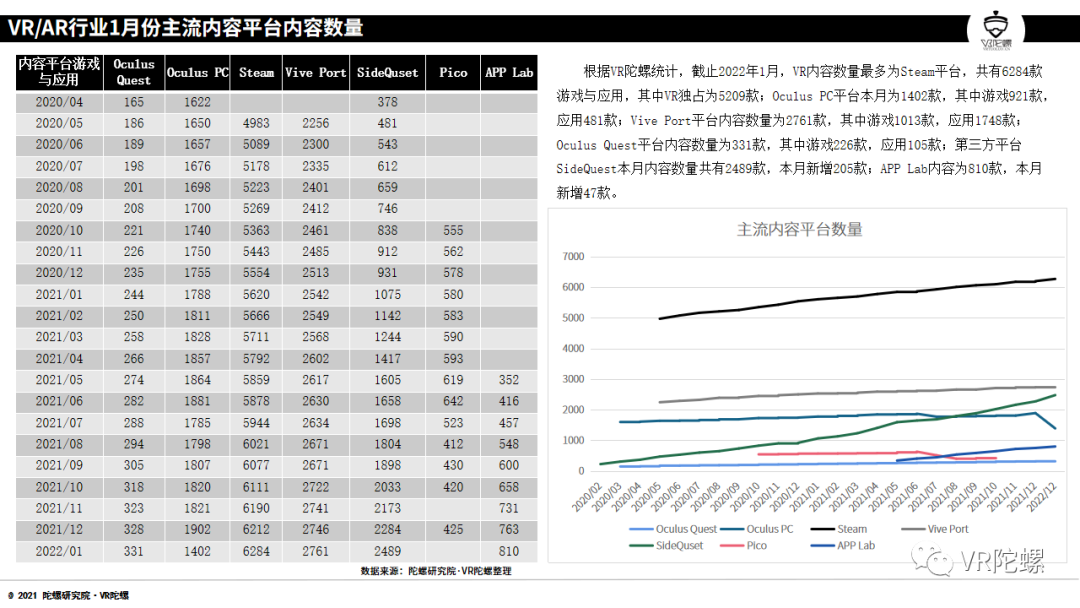The width and height of the screenshot is (1080, 608).
Task: Click the 2021/05 row label
Action: pos(59,379)
